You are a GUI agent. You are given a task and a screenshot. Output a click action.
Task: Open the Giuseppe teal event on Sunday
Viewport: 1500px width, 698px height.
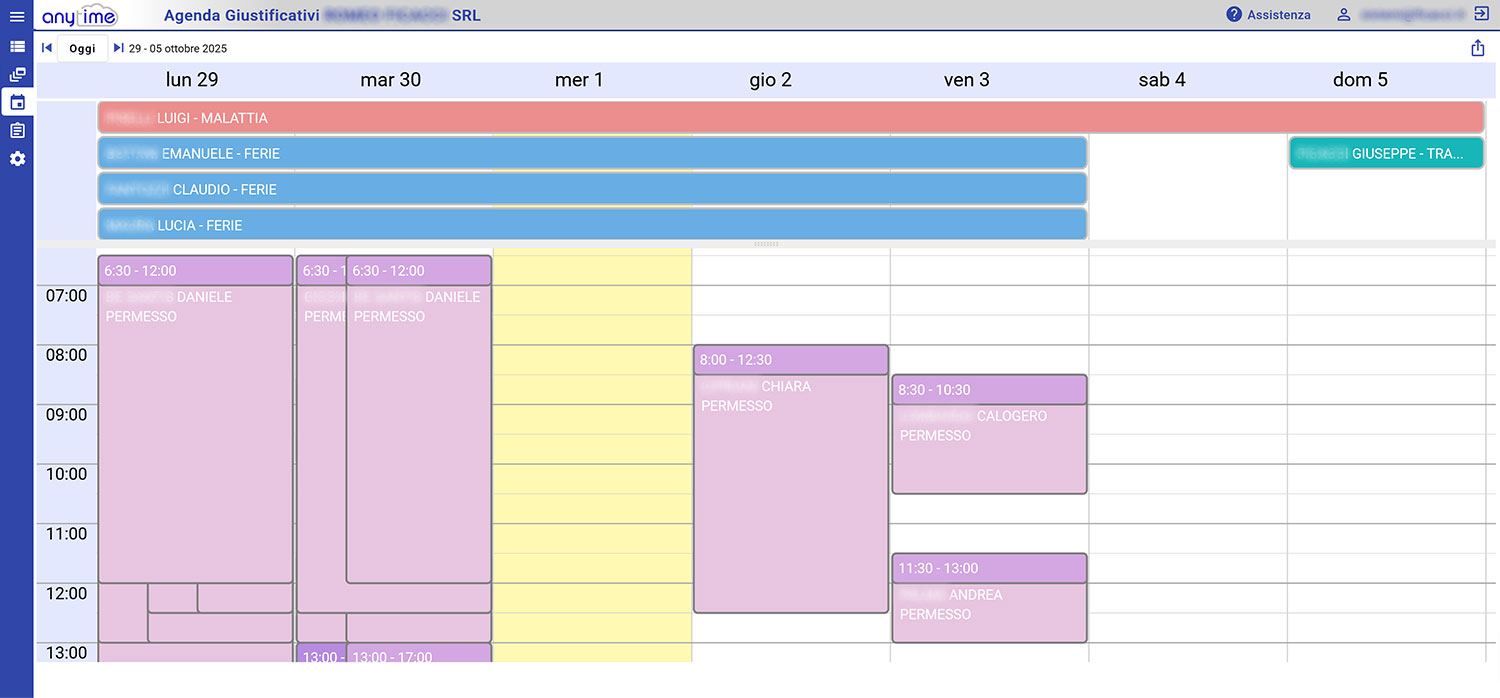coord(1385,154)
